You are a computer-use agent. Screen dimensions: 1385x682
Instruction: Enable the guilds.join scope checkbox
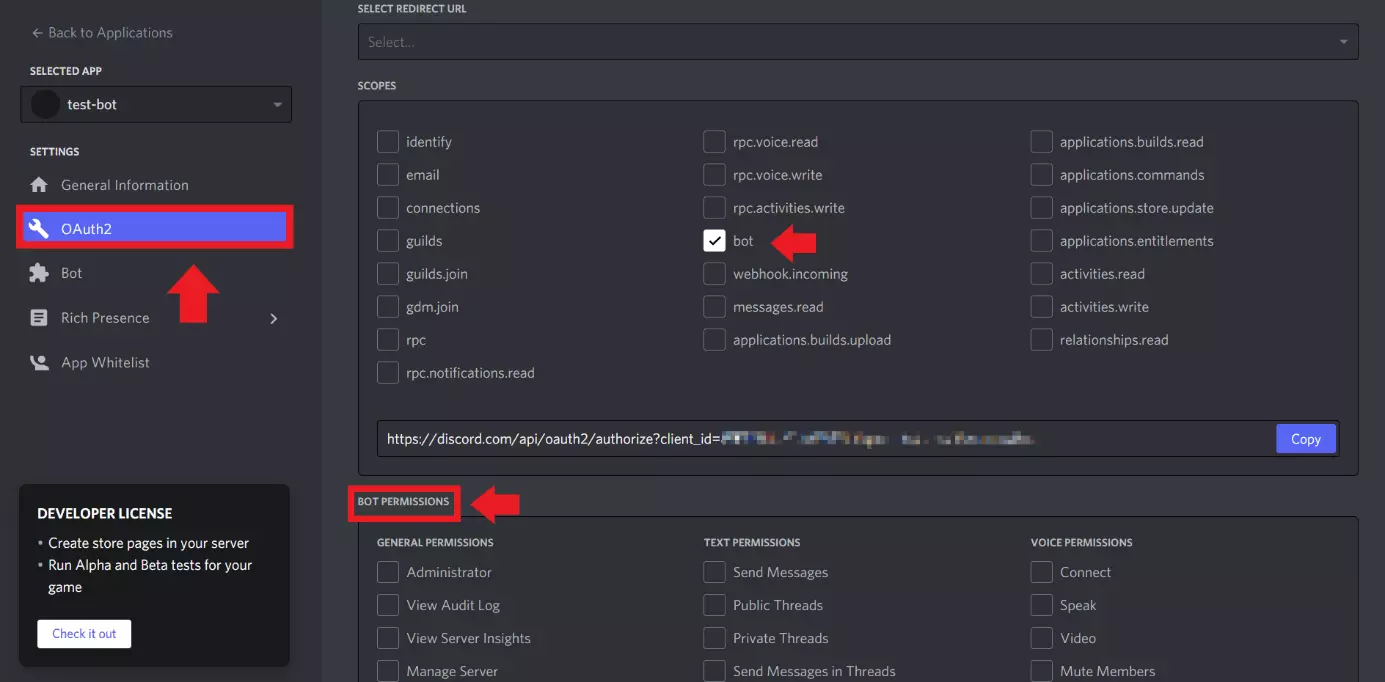point(388,274)
